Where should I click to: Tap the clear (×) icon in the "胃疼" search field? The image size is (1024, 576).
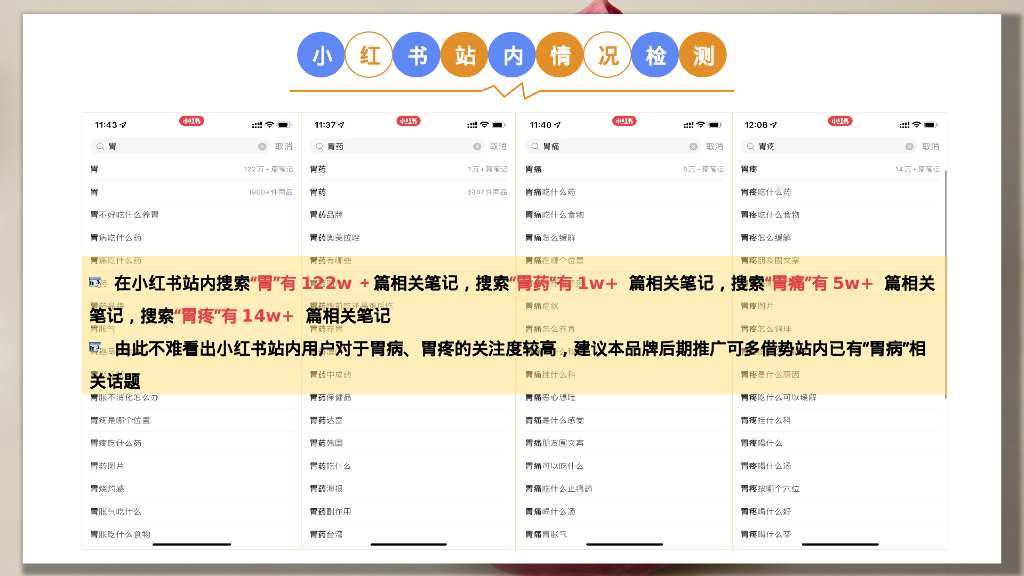(908, 145)
